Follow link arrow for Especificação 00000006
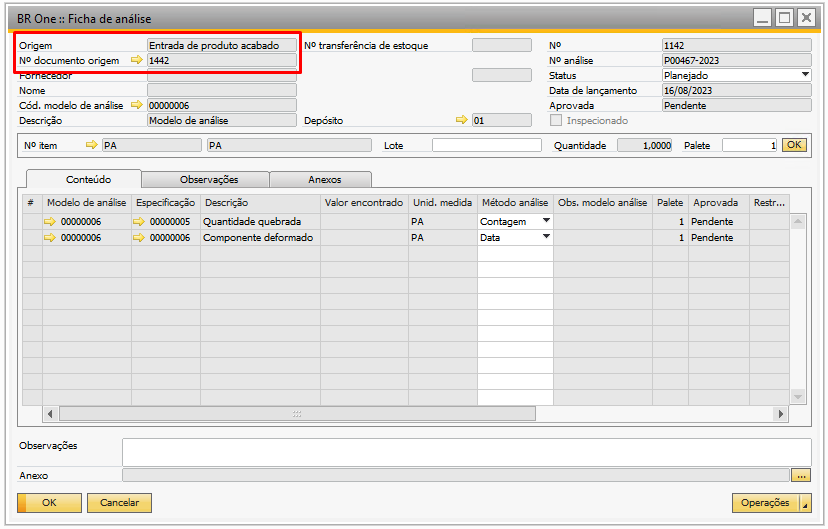Screen dimensions: 828x529 pyautogui.click(x=140, y=238)
